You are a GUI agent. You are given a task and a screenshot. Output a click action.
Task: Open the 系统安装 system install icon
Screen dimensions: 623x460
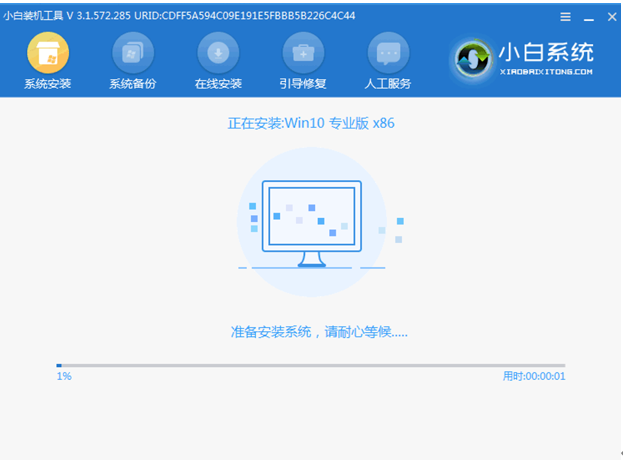click(x=48, y=52)
